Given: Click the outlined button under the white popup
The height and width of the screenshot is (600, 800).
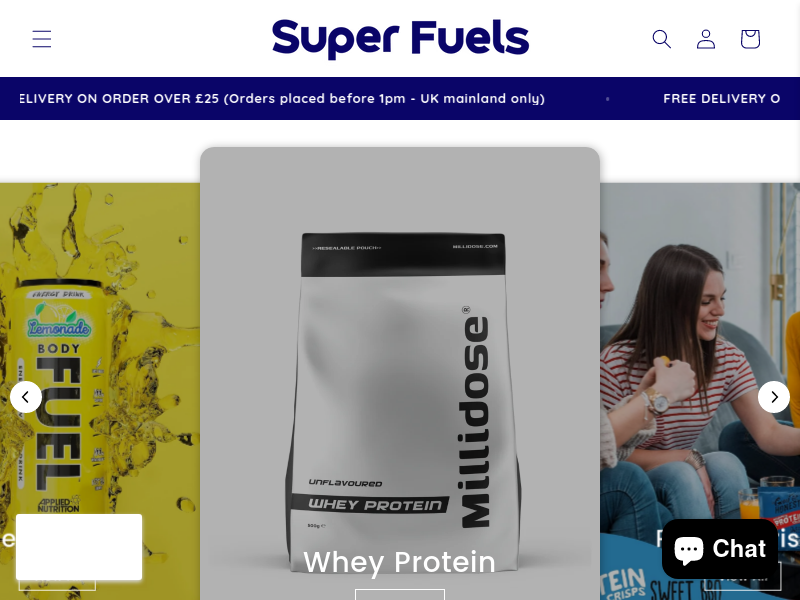Looking at the screenshot, I should click(x=57, y=585).
